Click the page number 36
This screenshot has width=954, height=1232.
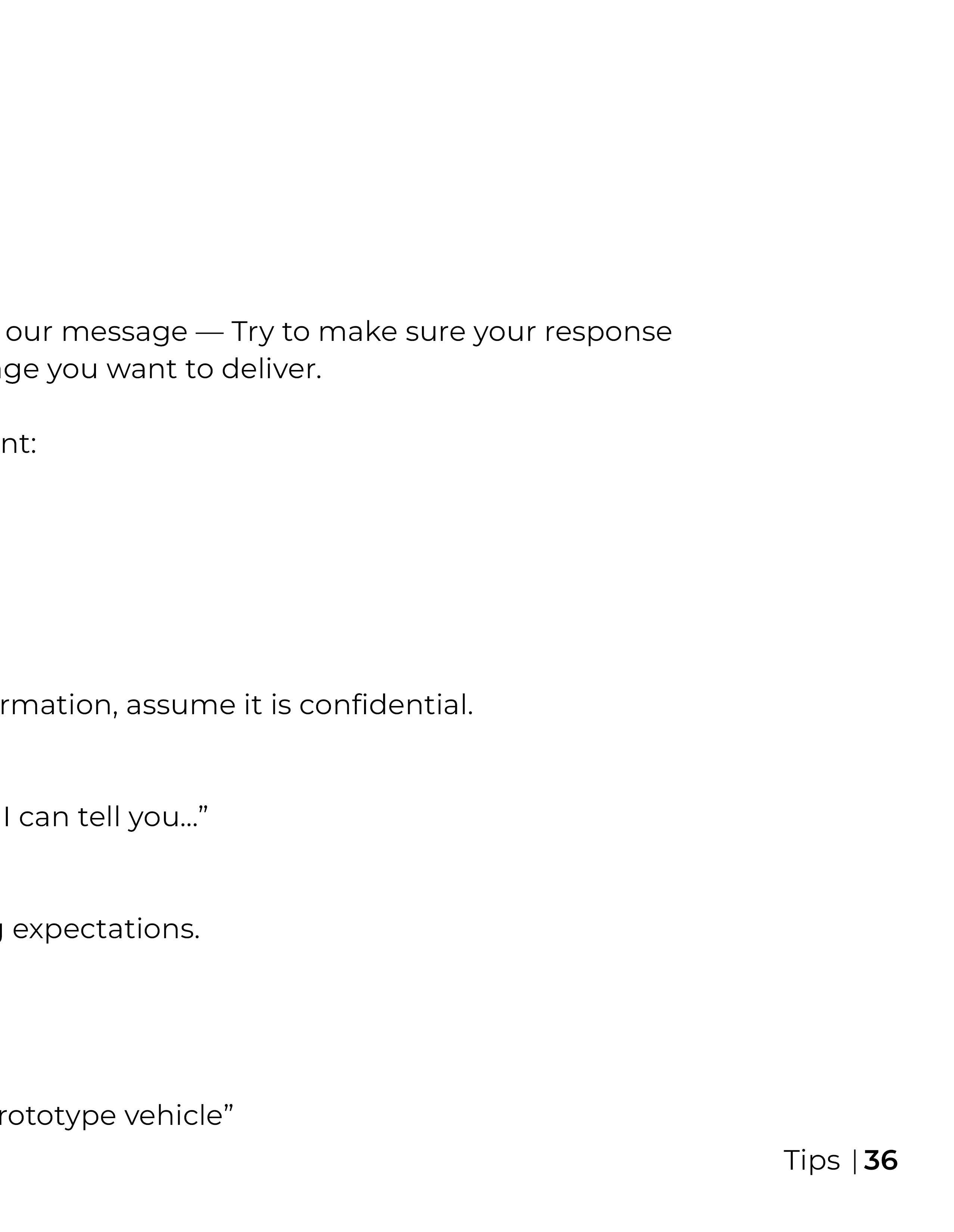coord(880,1160)
